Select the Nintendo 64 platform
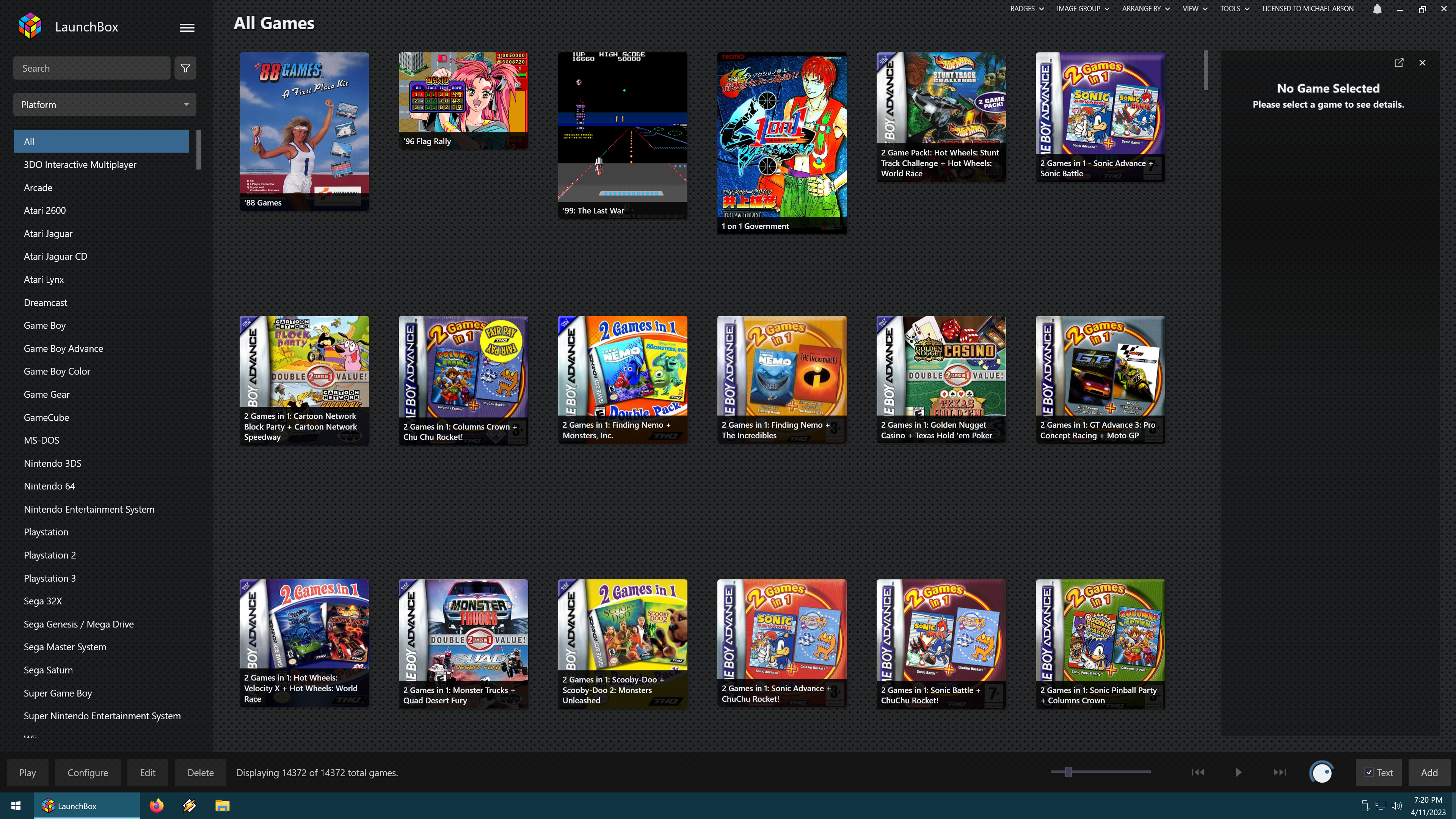The width and height of the screenshot is (1456, 819). tap(102, 486)
